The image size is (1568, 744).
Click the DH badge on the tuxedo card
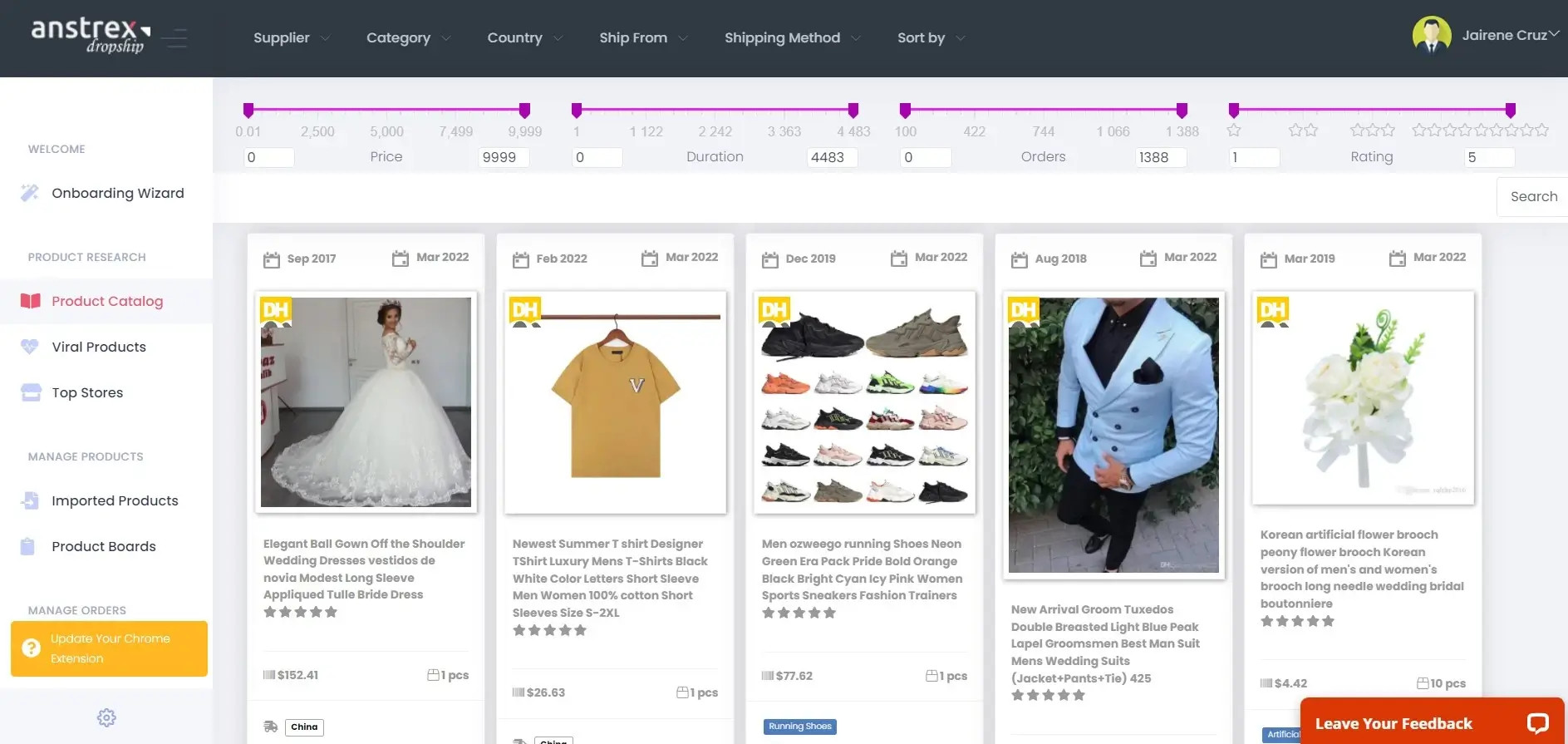pyautogui.click(x=1023, y=312)
